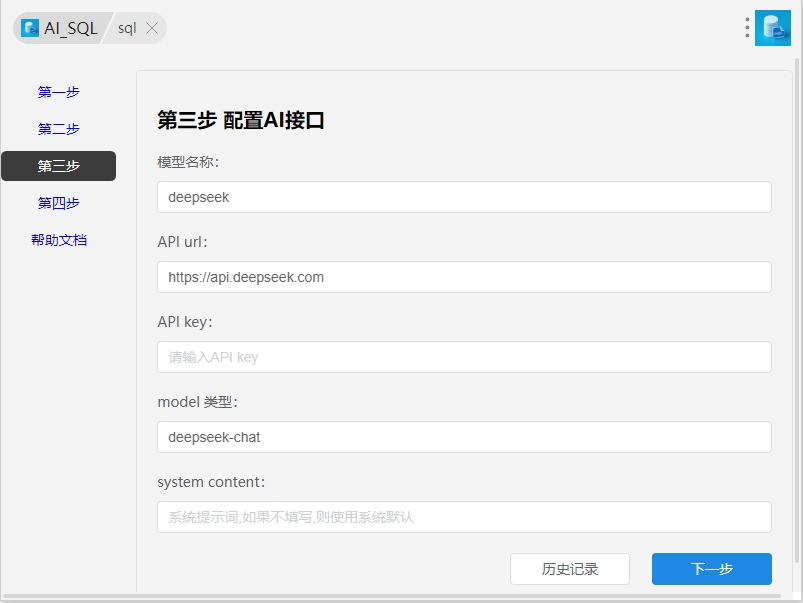Go to 第一步 in the sidebar
Image resolution: width=803 pixels, height=603 pixels.
tap(58, 92)
